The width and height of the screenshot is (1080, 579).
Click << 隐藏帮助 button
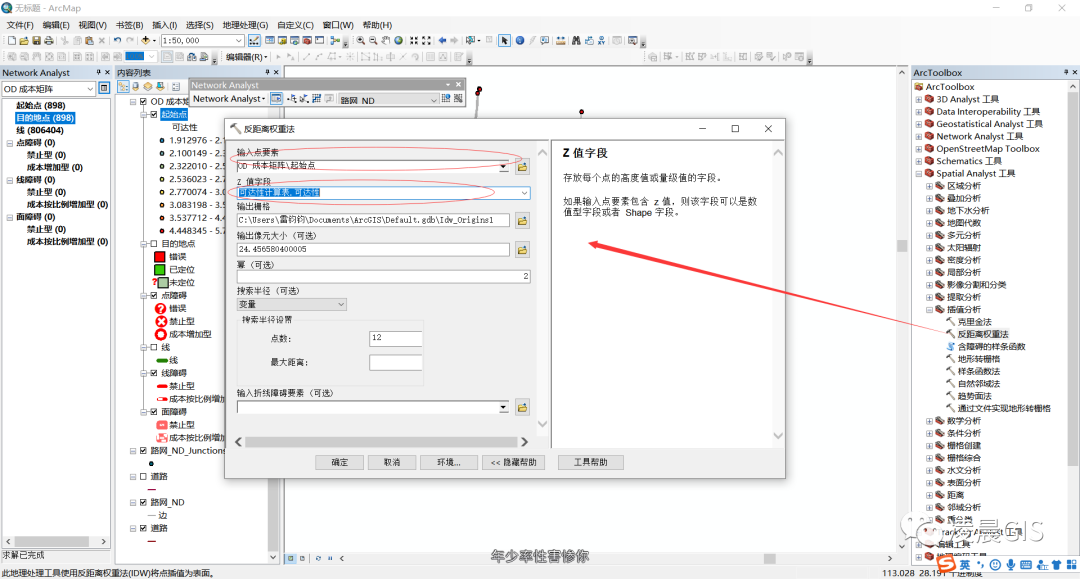coord(513,463)
